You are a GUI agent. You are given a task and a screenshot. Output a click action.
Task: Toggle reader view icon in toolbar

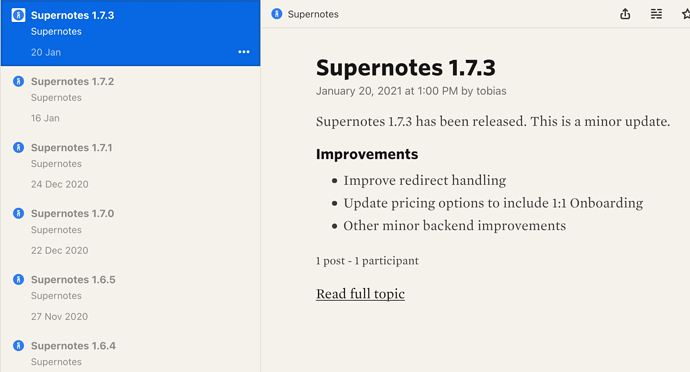tap(656, 14)
